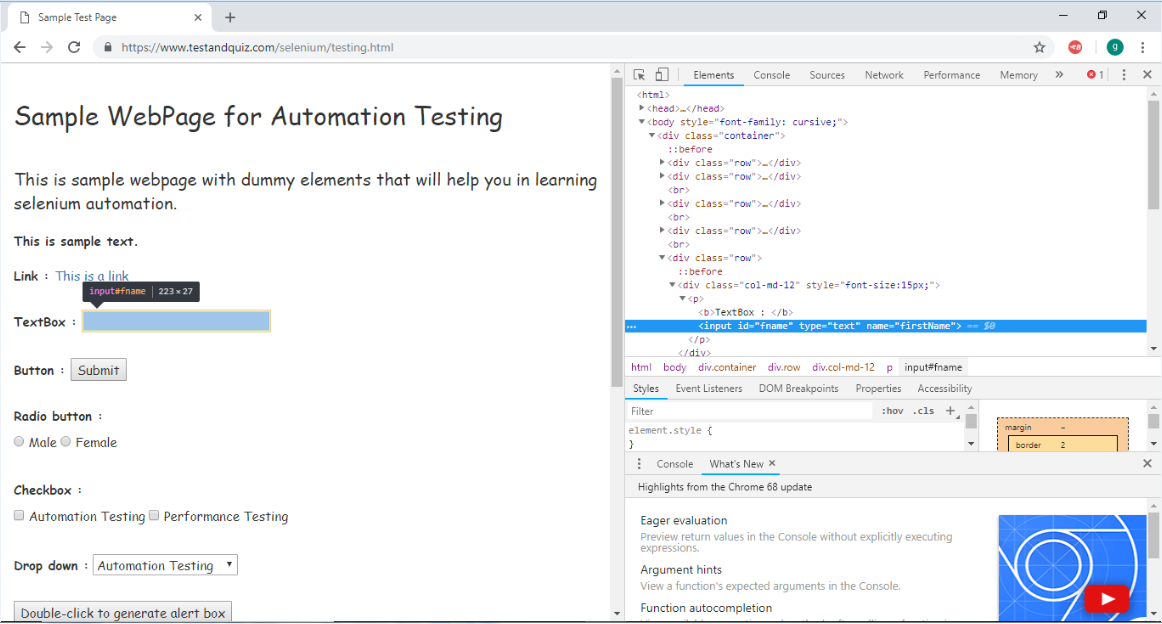
Task: Open the DevTools three-dot customize menu
Action: (x=1124, y=75)
